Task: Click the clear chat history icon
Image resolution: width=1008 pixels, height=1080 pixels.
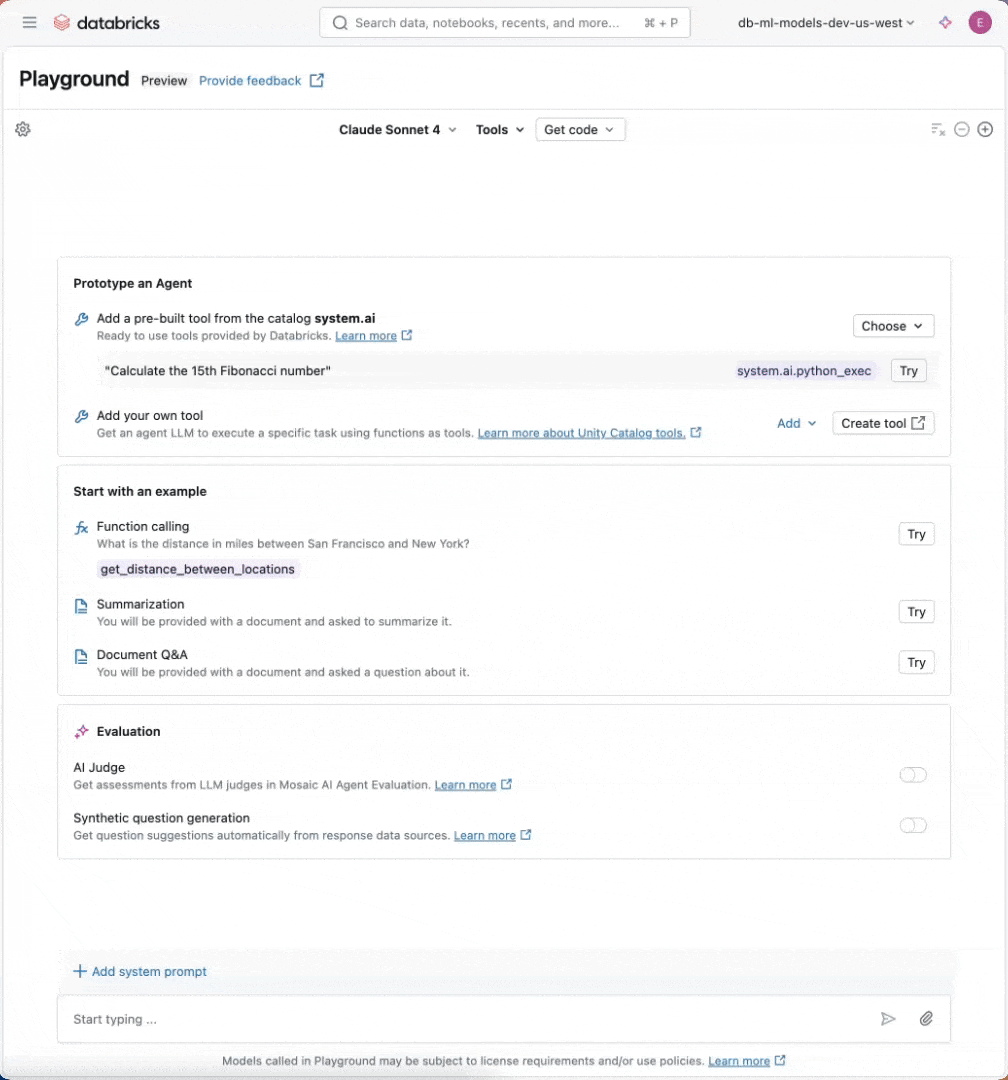Action: point(937,129)
